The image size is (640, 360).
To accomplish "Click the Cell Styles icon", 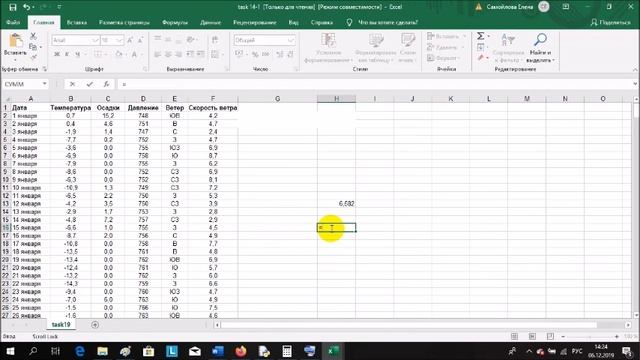I will (x=407, y=40).
